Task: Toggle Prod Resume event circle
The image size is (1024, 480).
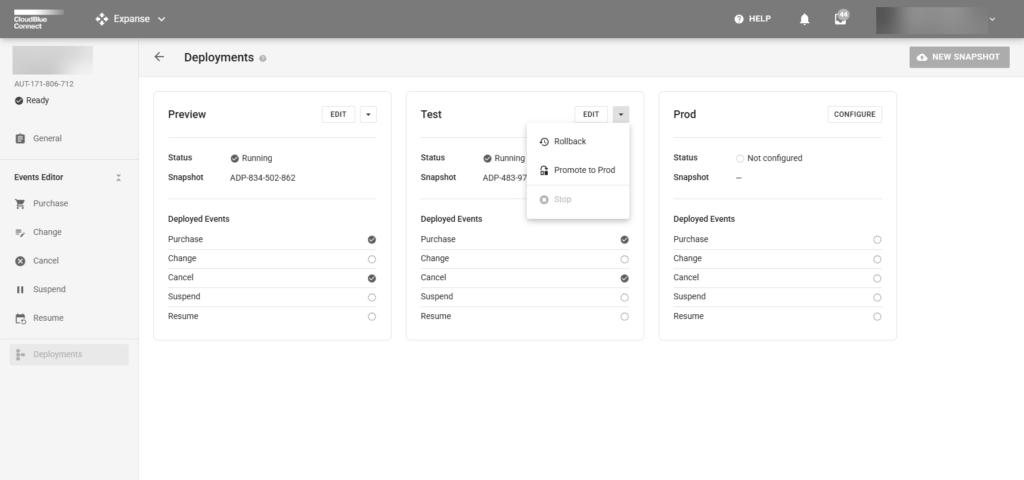Action: point(877,317)
